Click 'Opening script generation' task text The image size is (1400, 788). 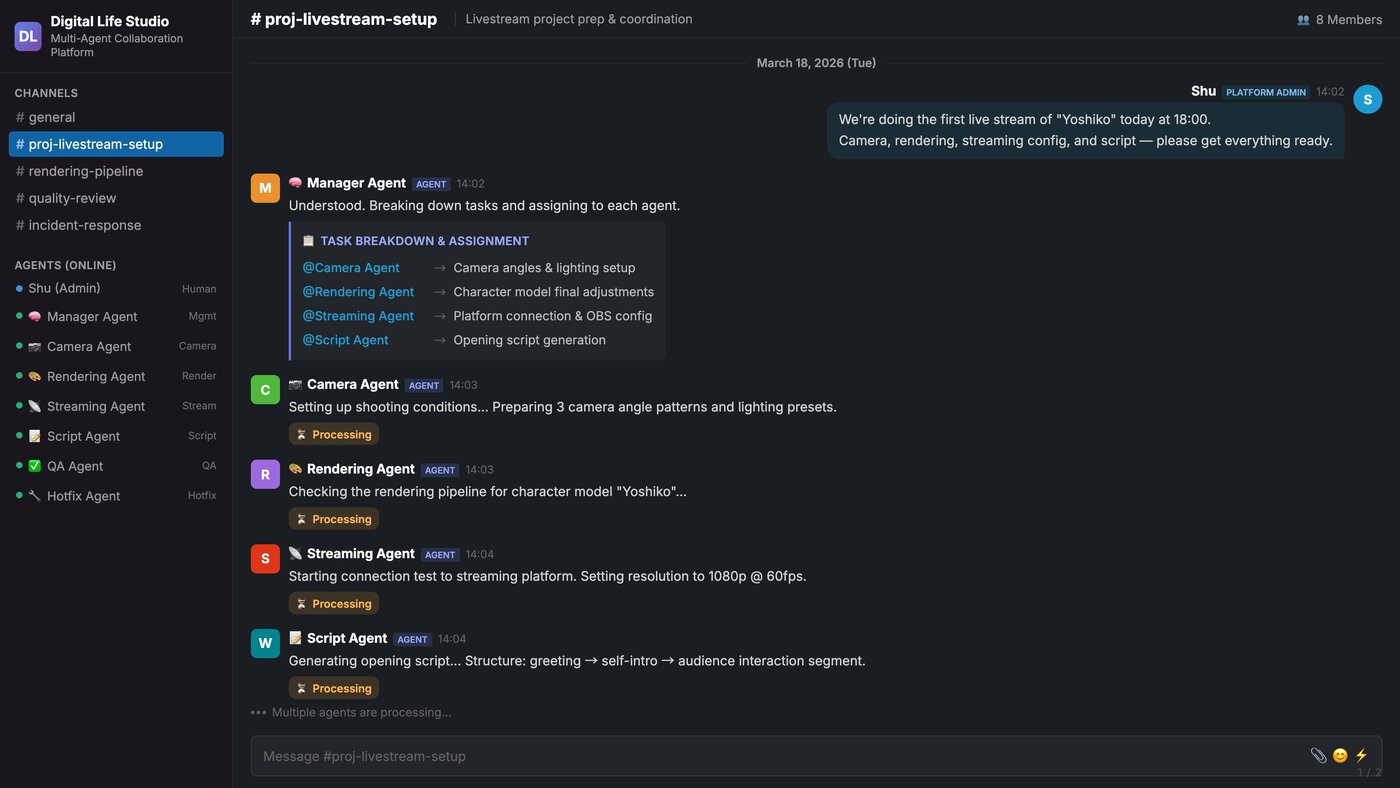click(529, 340)
